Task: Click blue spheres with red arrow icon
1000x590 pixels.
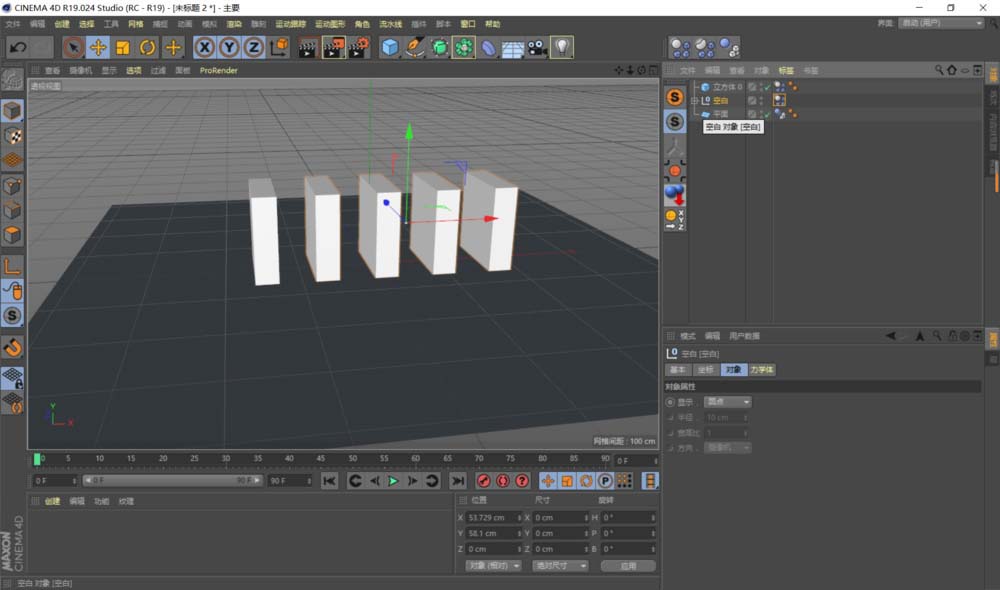Action: pyautogui.click(x=675, y=195)
